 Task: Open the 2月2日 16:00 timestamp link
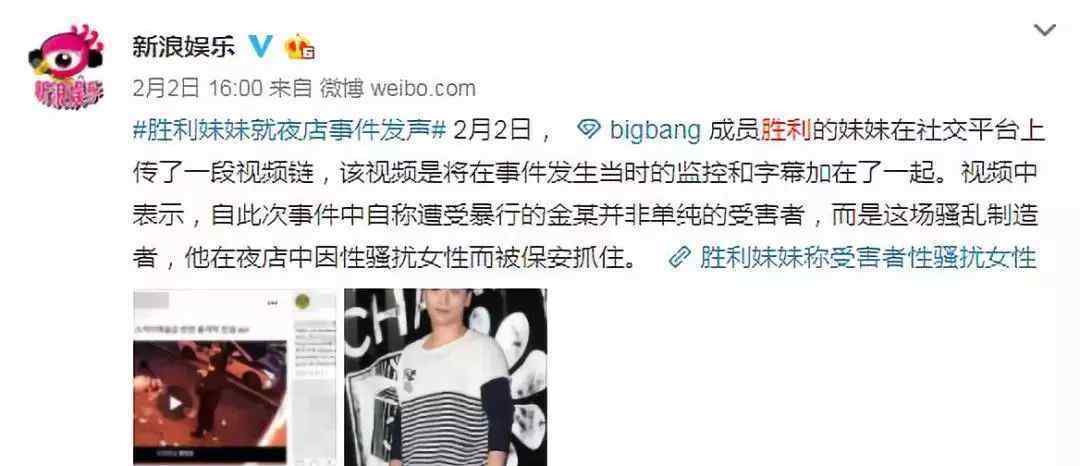[198, 88]
